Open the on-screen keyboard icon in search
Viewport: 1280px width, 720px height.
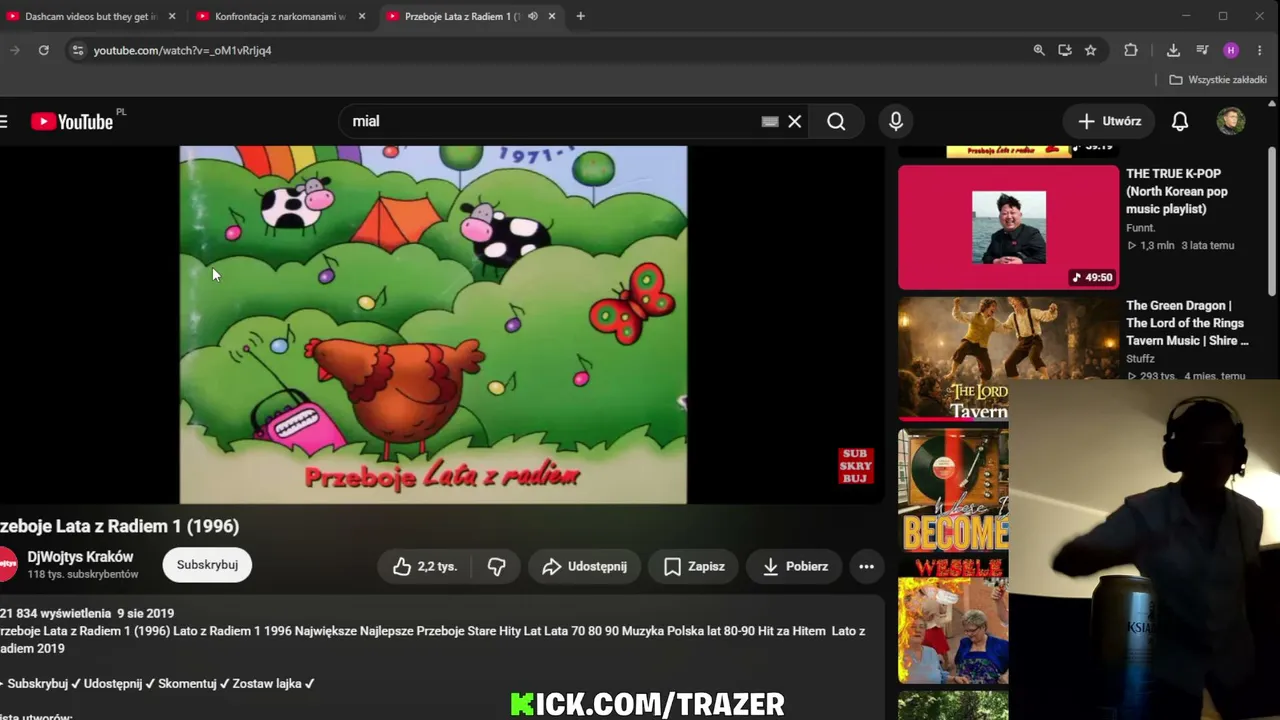[770, 121]
